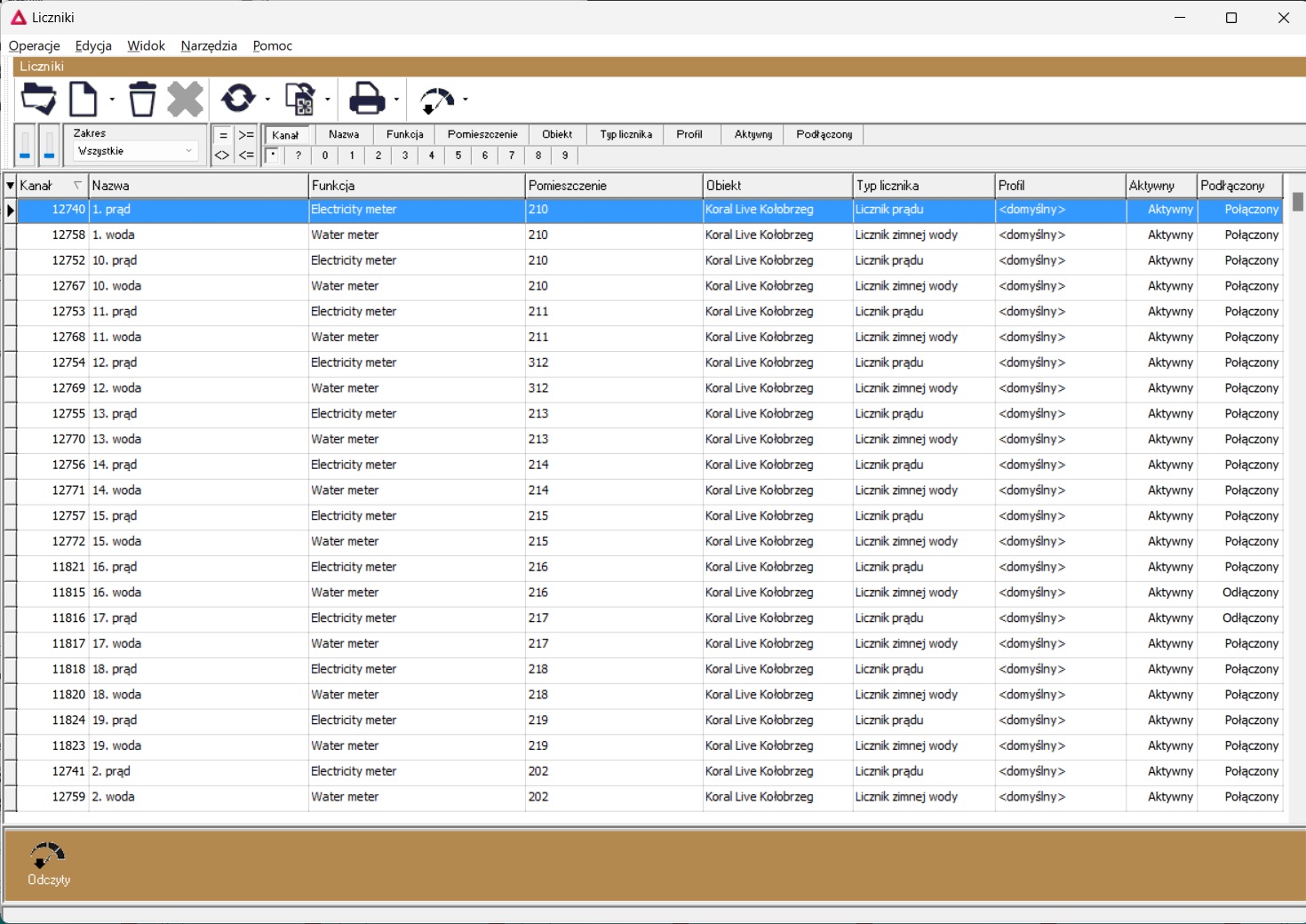Select the row with Kanał 12758
The height and width of the screenshot is (924, 1306).
649,235
